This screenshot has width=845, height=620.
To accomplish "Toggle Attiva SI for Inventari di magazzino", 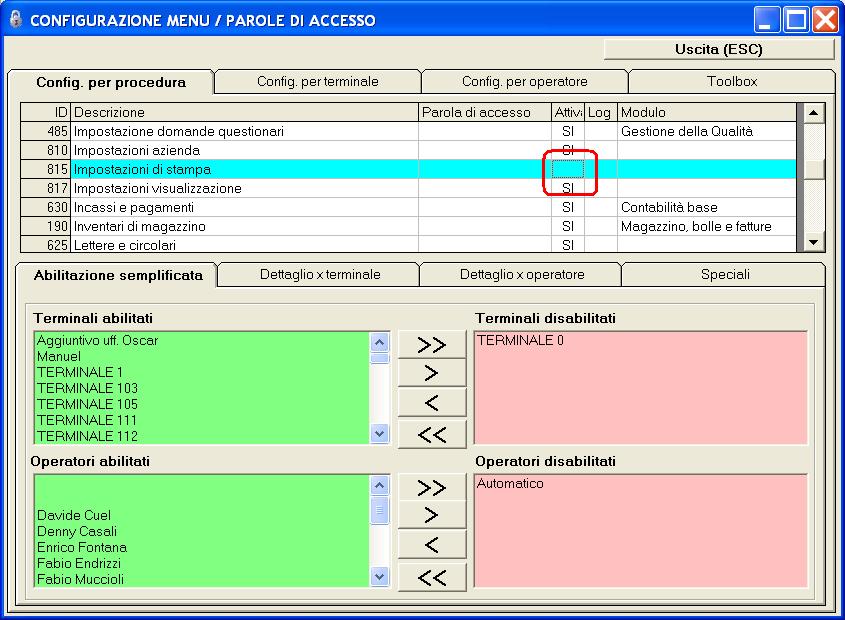I will 567,226.
